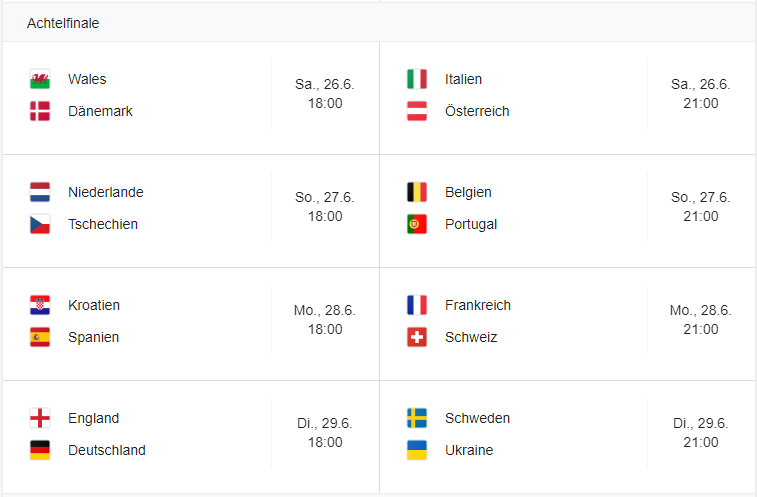Viewport: 757px width, 497px height.
Task: Select the Österreich team name
Action: pyautogui.click(x=477, y=111)
